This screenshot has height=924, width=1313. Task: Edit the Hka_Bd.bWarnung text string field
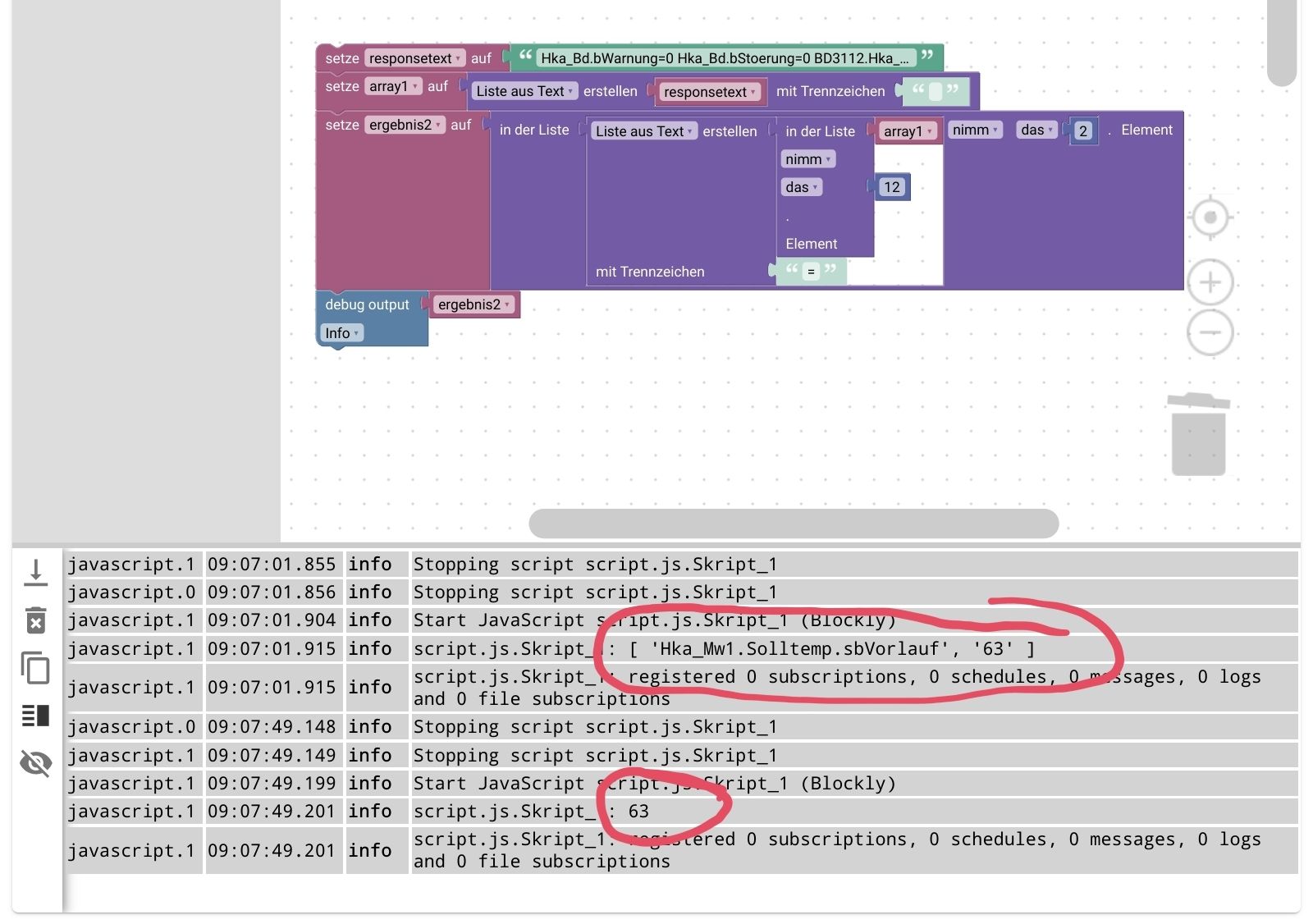point(725,58)
